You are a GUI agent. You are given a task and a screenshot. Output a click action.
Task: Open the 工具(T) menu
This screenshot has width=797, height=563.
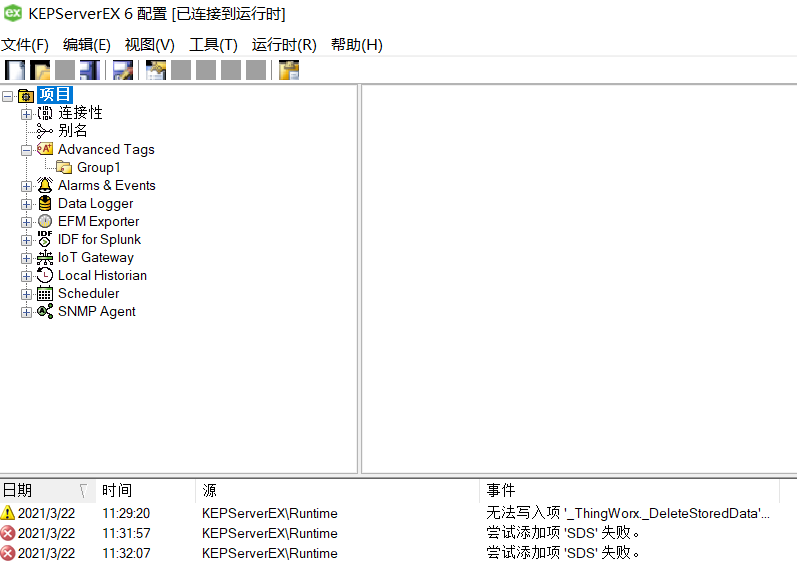click(213, 45)
